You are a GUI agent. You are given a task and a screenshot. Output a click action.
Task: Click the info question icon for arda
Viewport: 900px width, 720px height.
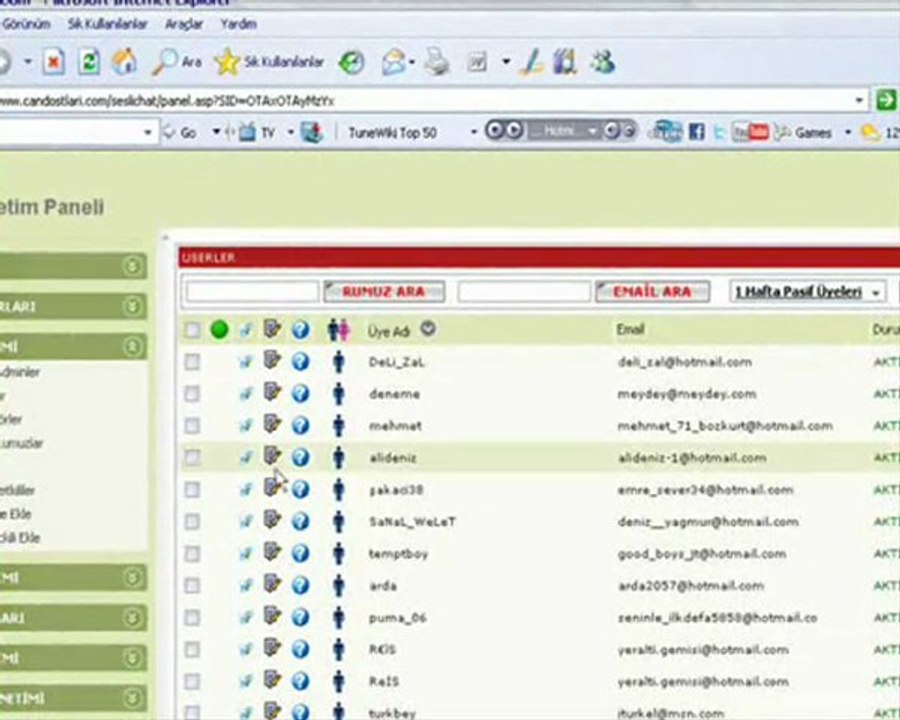300,586
